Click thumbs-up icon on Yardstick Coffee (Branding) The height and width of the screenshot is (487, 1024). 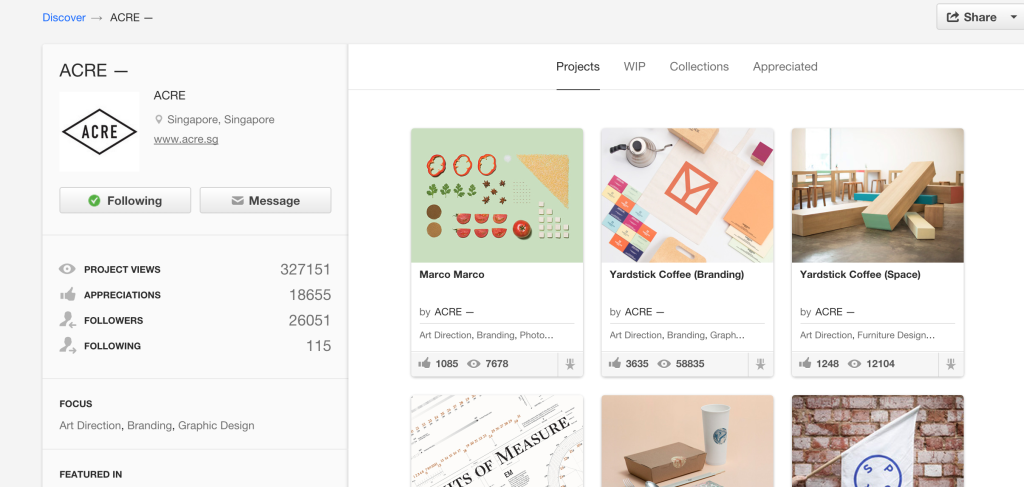pos(615,364)
